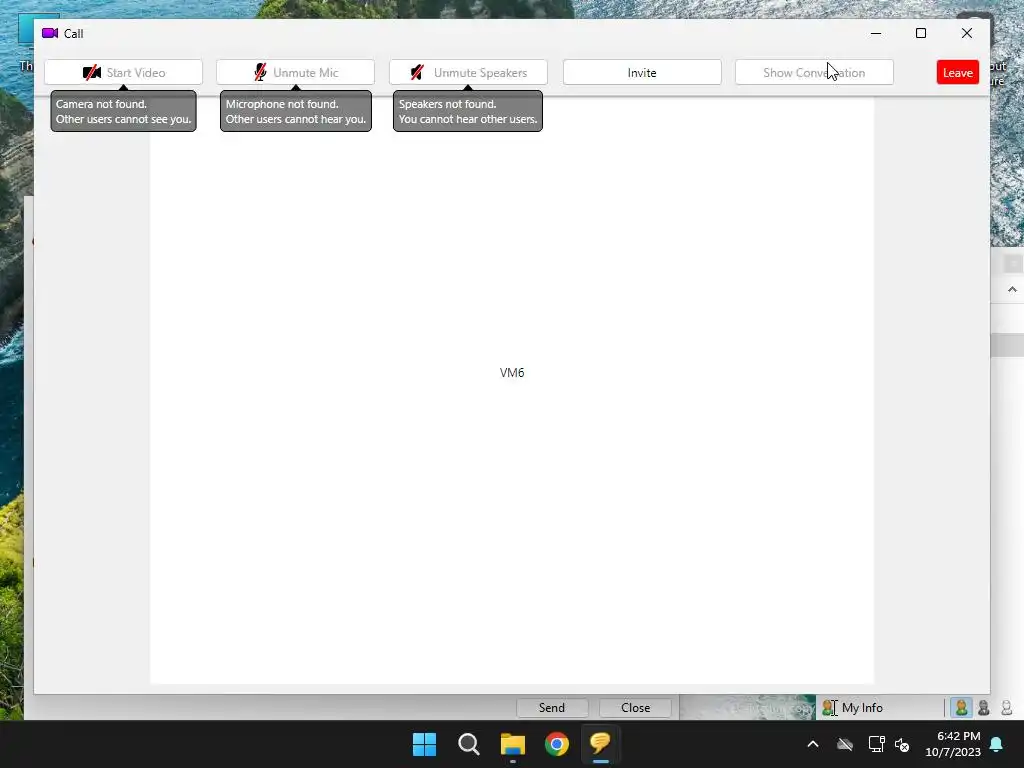Click the Microphone not found tooltip
Viewport: 1024px width, 768px height.
[x=296, y=112]
